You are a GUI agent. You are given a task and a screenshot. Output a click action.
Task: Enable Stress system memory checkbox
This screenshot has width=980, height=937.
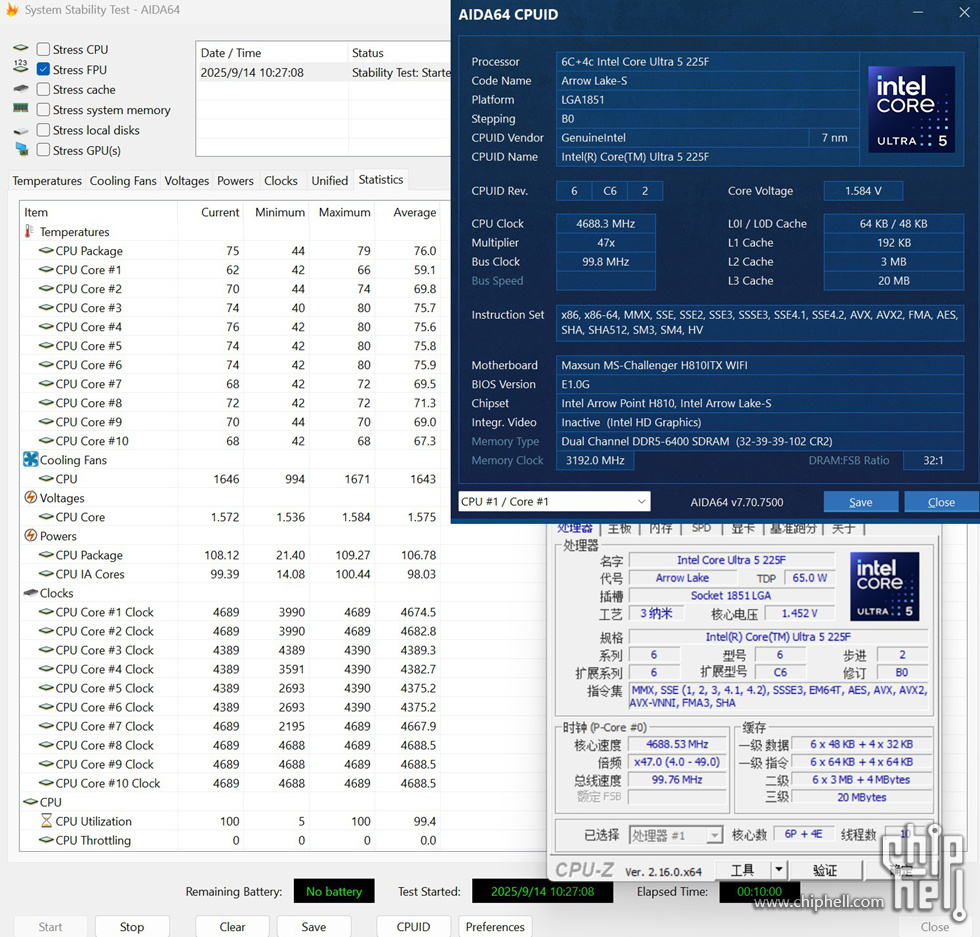click(43, 110)
